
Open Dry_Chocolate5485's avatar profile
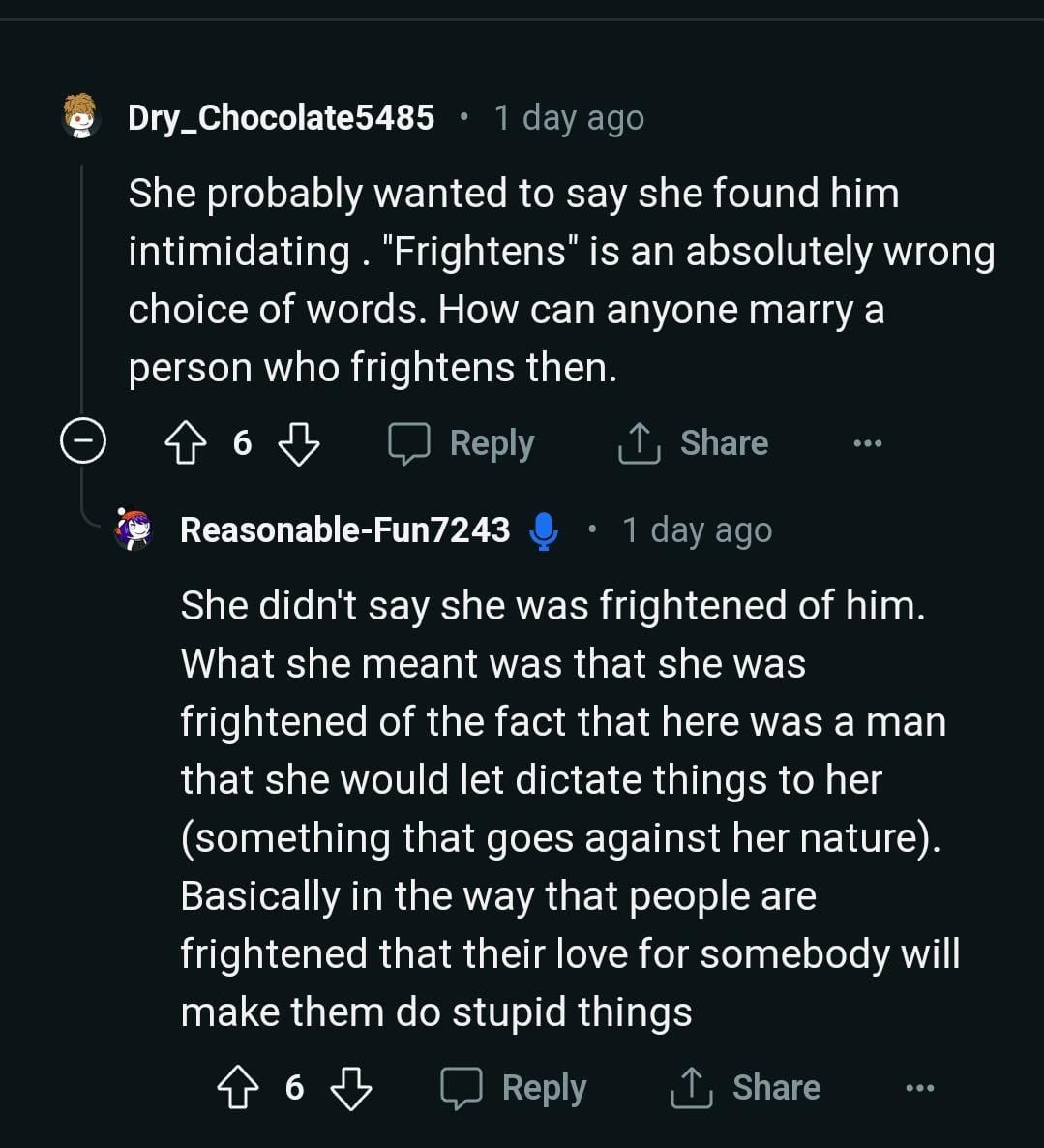pyautogui.click(x=81, y=117)
